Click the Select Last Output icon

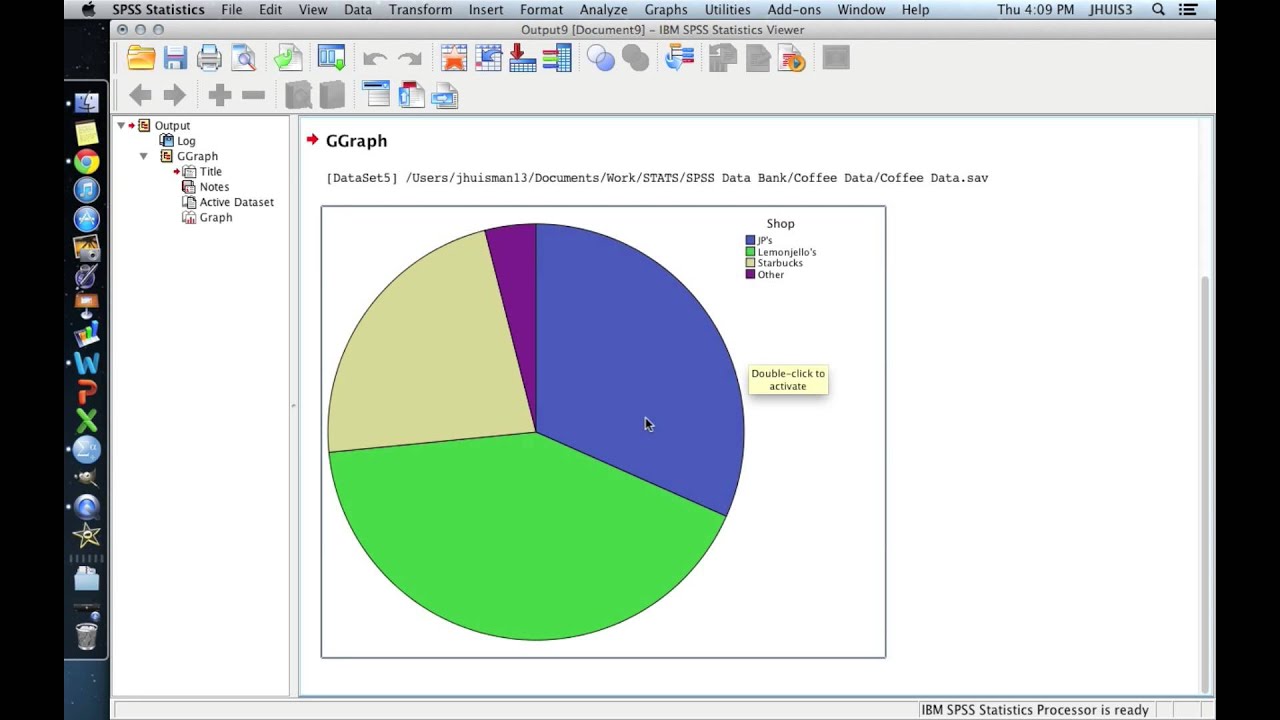(679, 58)
